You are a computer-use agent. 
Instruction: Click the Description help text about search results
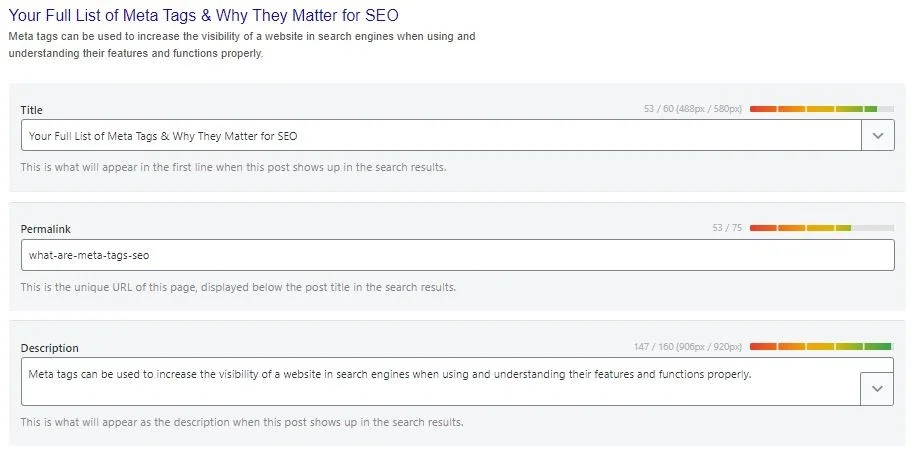click(x=242, y=421)
